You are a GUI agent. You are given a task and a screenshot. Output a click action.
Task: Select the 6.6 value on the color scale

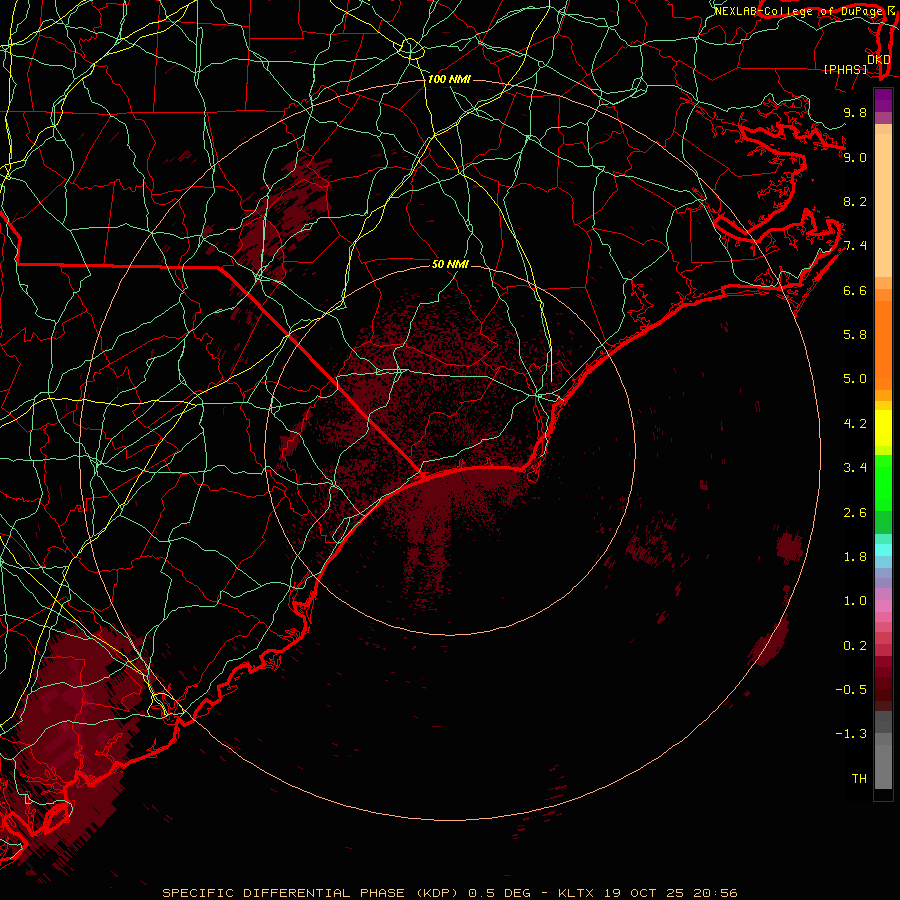[x=855, y=290]
